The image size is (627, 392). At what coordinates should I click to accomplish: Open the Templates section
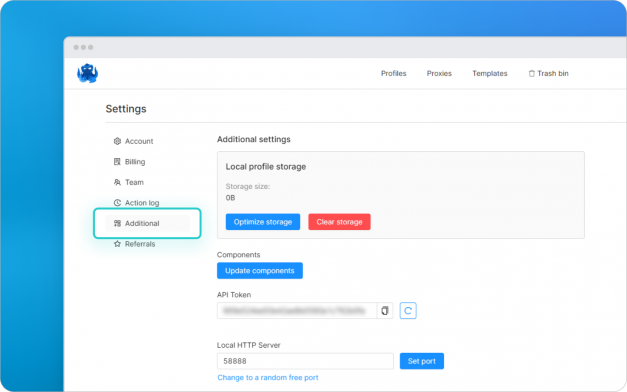[x=490, y=74]
